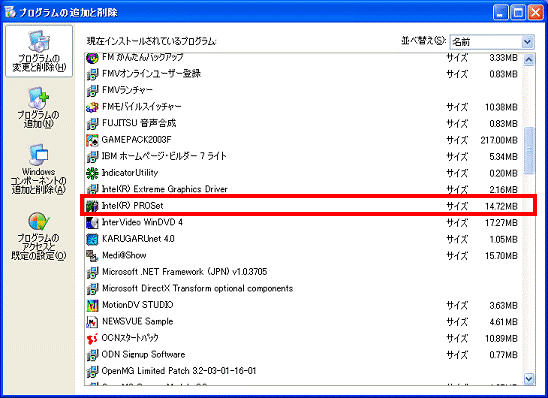Click the 5.34MB size value

point(503,157)
